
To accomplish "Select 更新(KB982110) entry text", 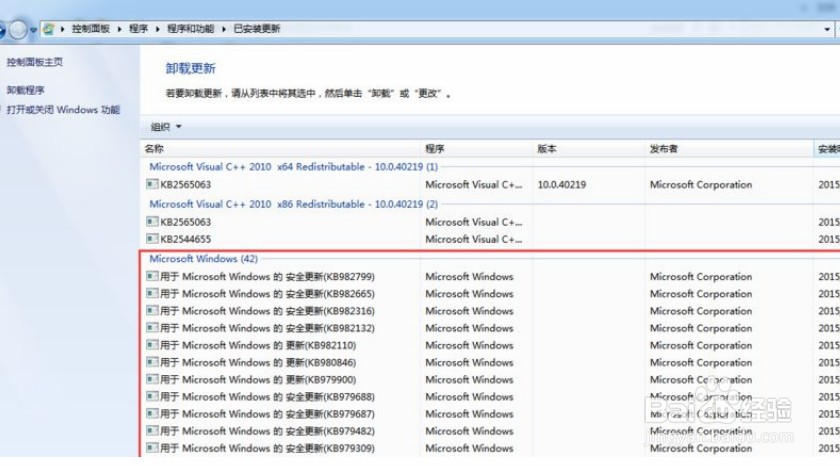I will pos(258,345).
